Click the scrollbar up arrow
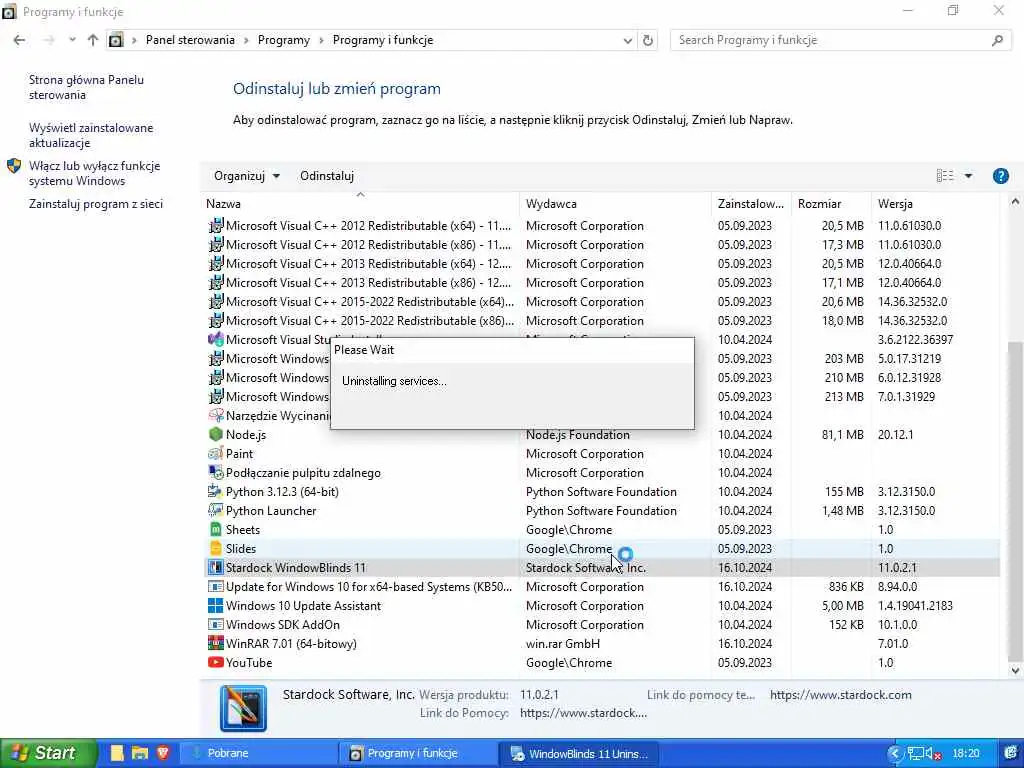The width and height of the screenshot is (1024, 768). [1015, 202]
